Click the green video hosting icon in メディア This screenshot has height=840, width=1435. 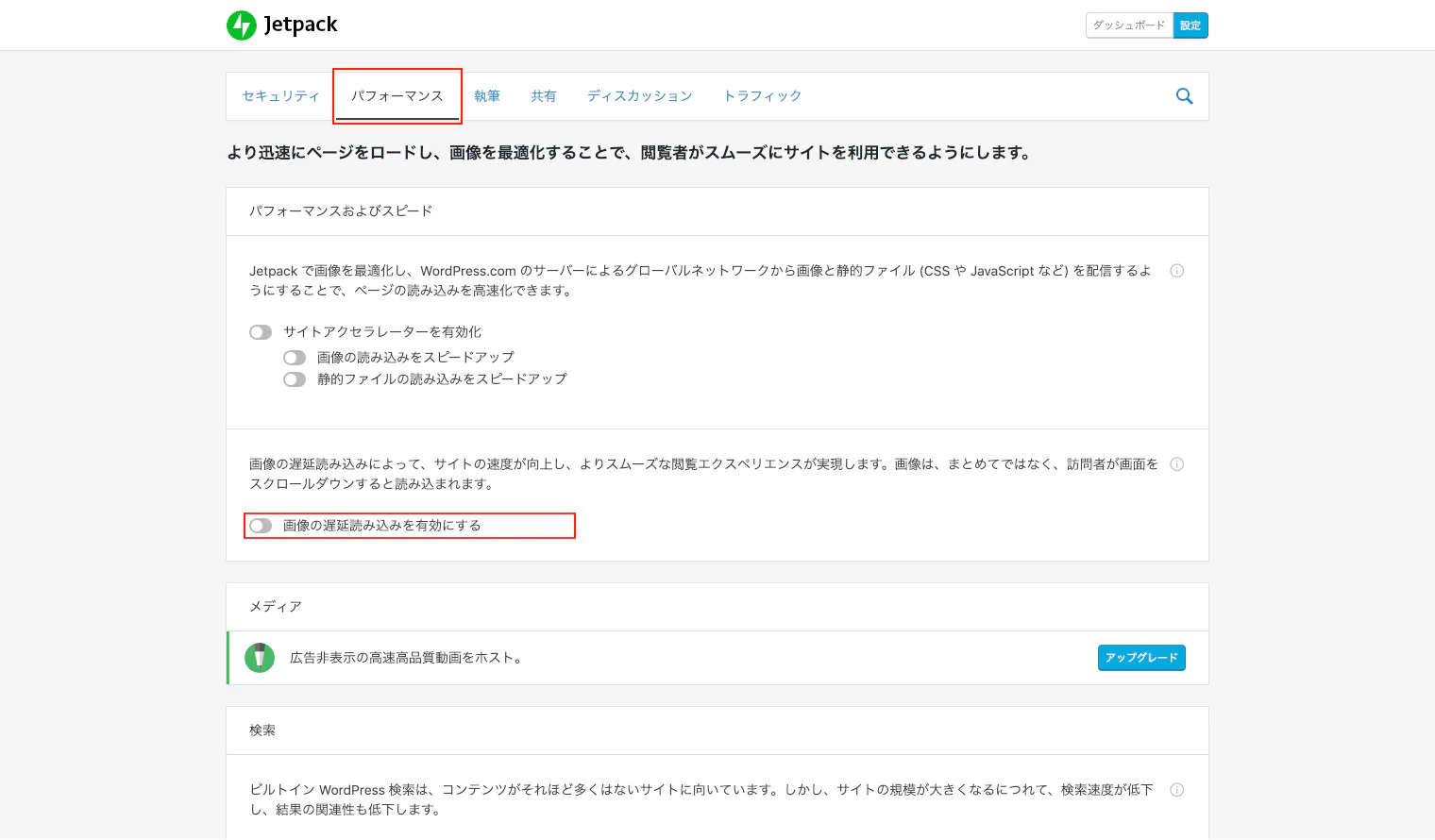click(260, 658)
